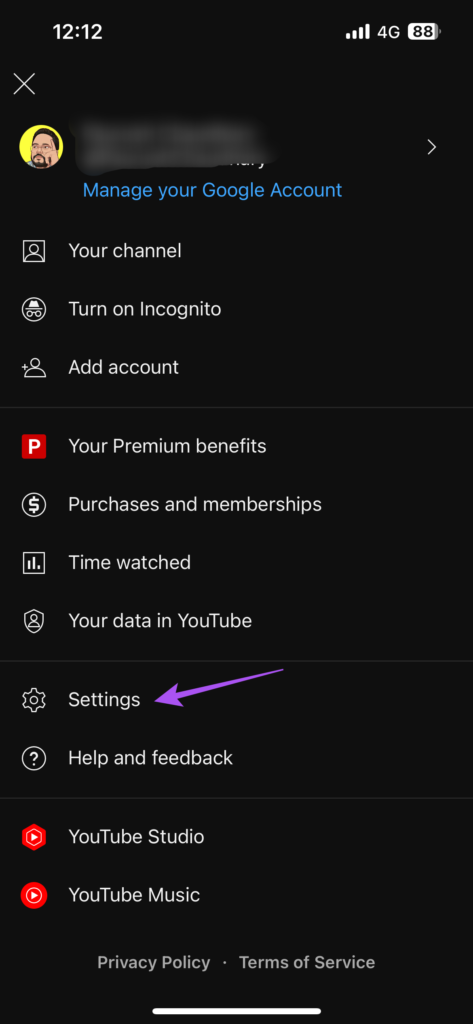Click the Help question mark icon
Image resolution: width=473 pixels, height=1024 pixels.
34,758
